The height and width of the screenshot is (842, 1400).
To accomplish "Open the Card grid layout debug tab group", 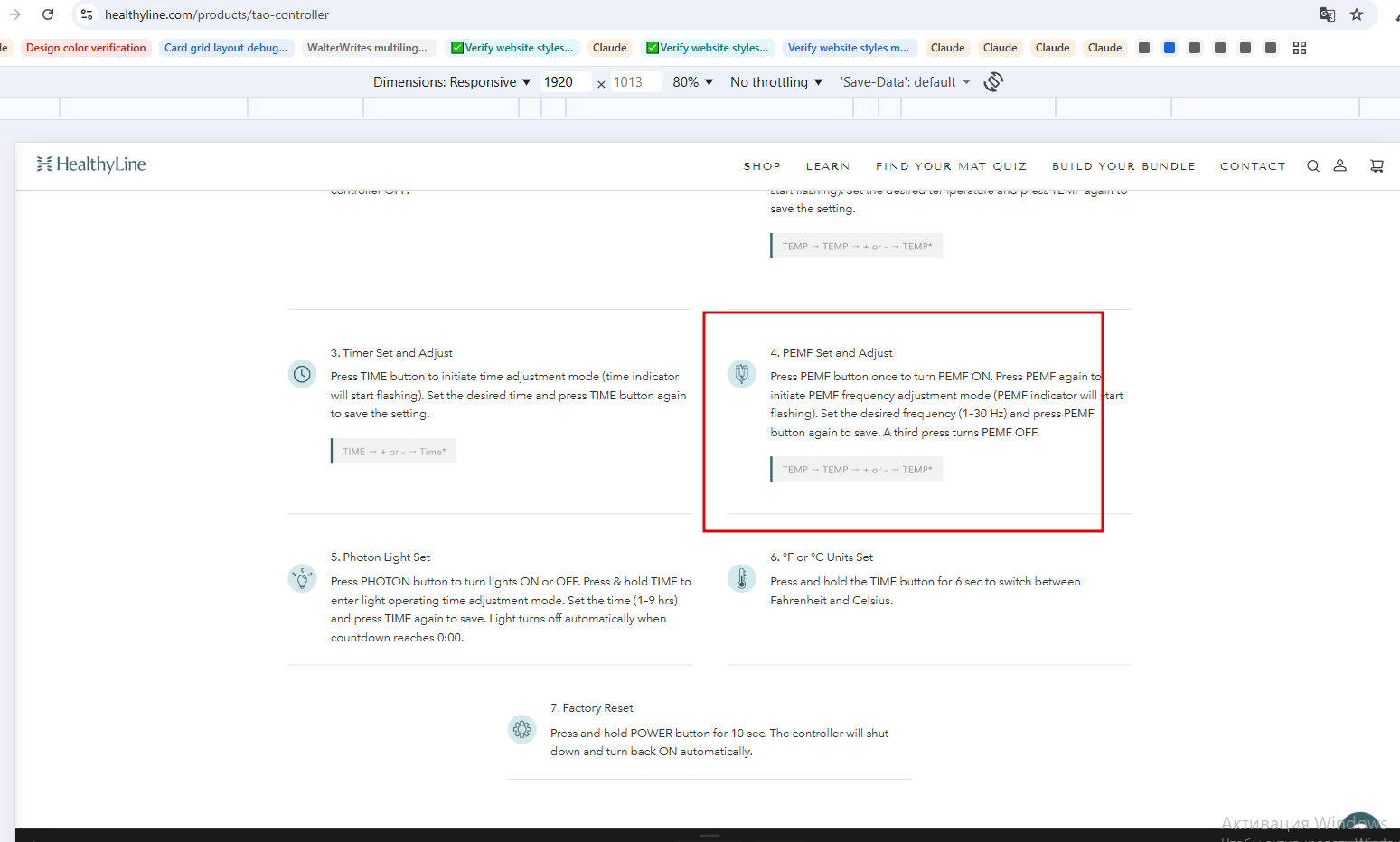I will 226,48.
